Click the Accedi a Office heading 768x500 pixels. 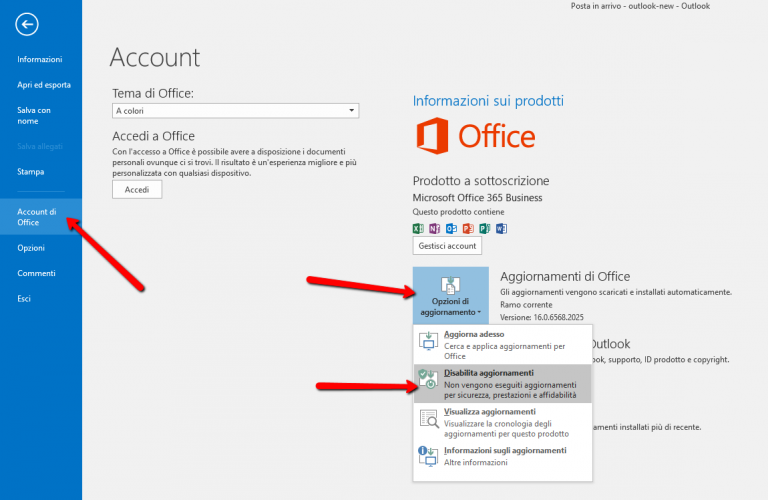pos(153,136)
